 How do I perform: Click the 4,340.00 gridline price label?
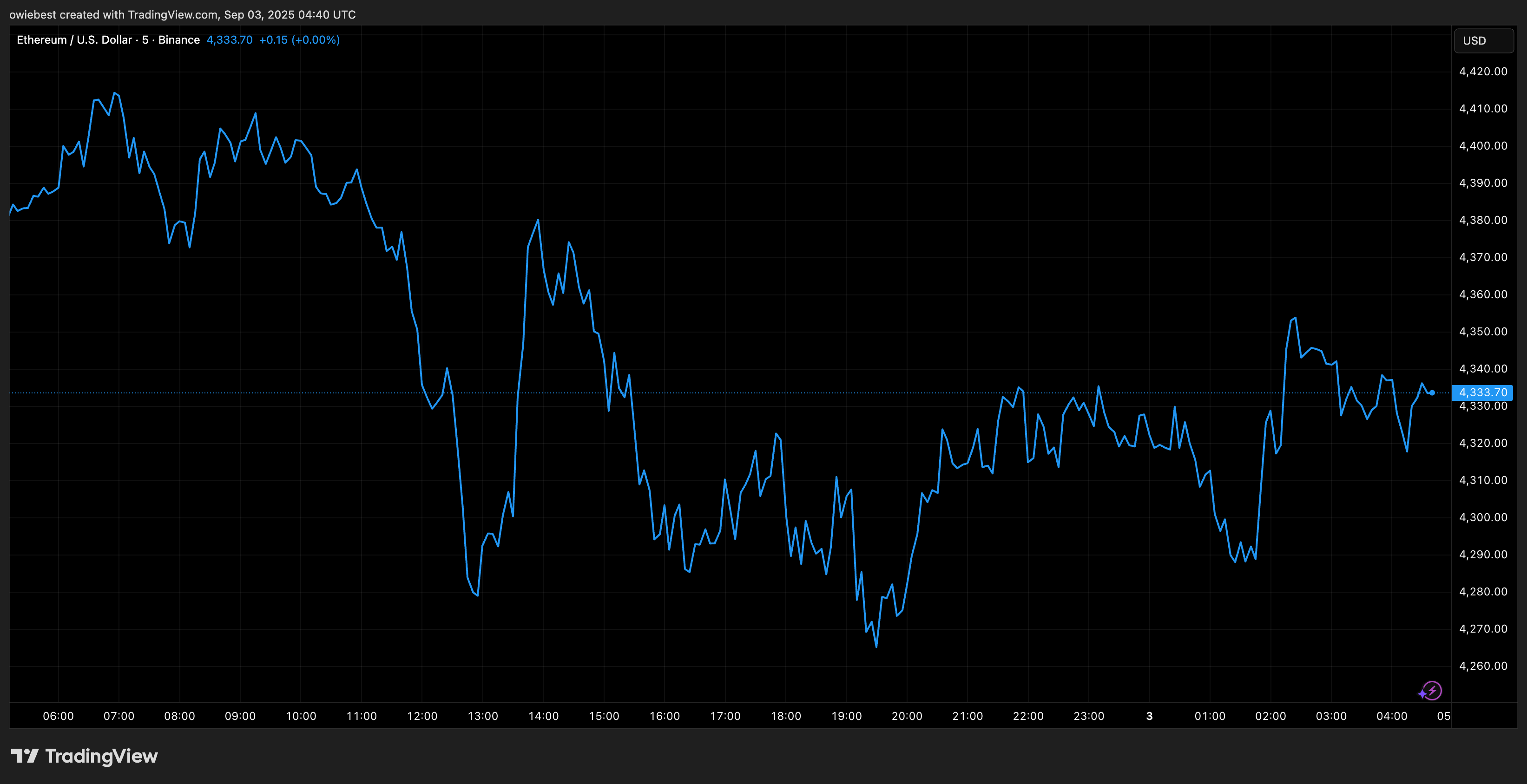[1484, 368]
